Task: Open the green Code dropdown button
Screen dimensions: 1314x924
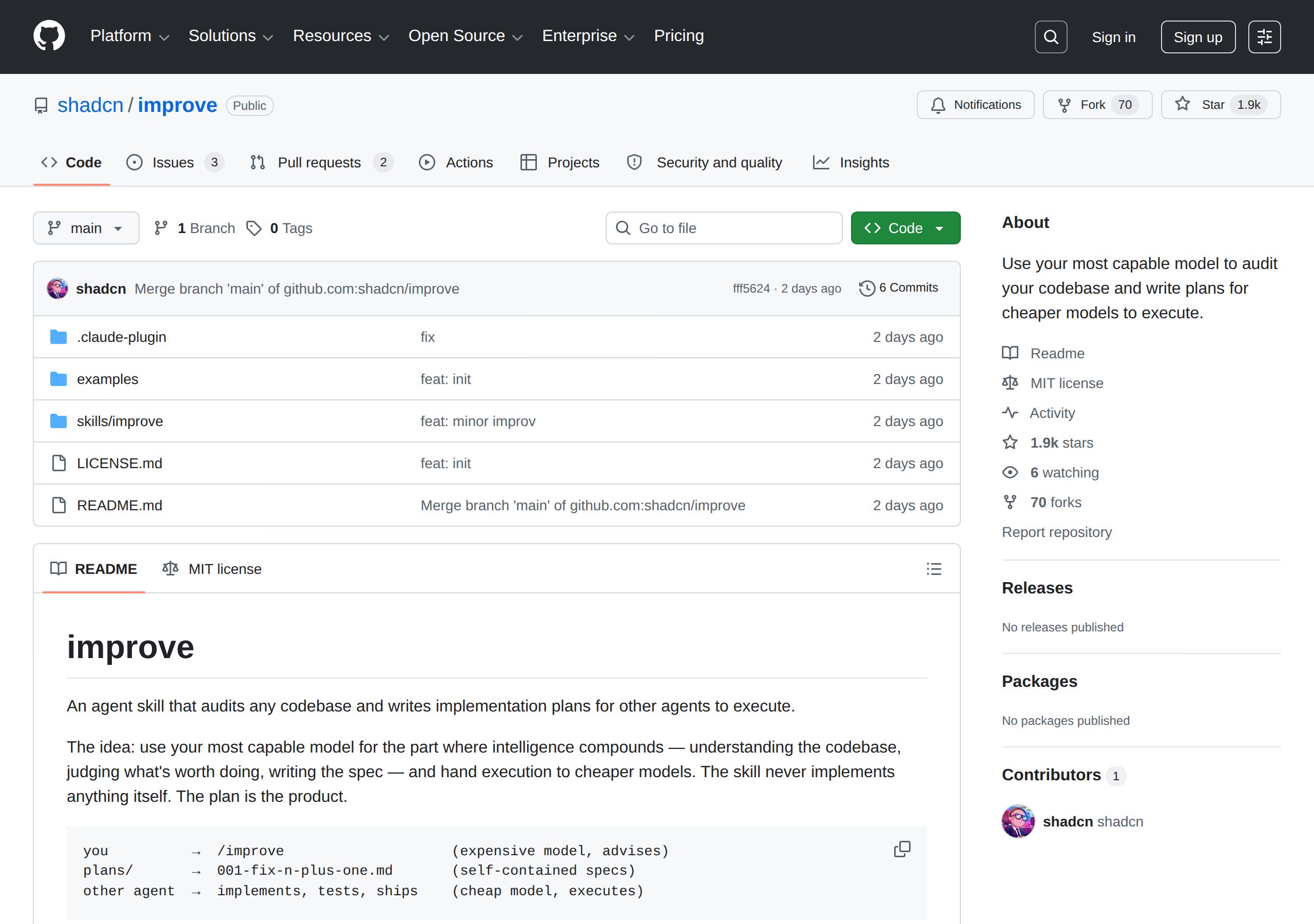Action: point(905,228)
